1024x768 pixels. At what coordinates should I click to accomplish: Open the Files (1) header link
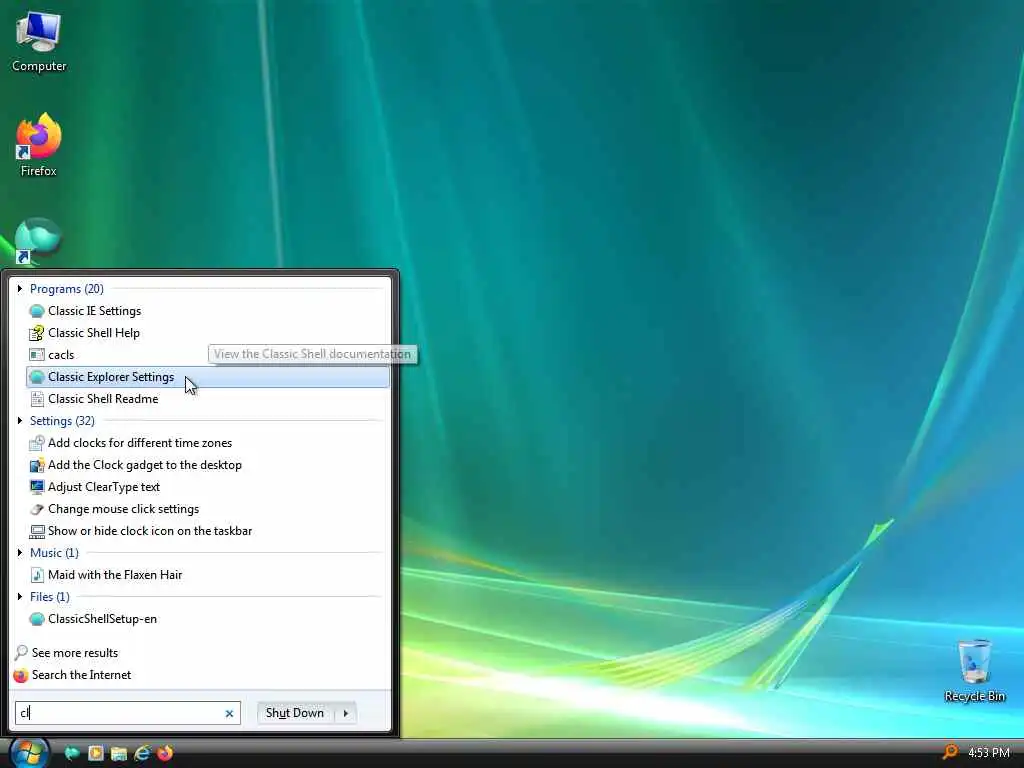(x=50, y=596)
